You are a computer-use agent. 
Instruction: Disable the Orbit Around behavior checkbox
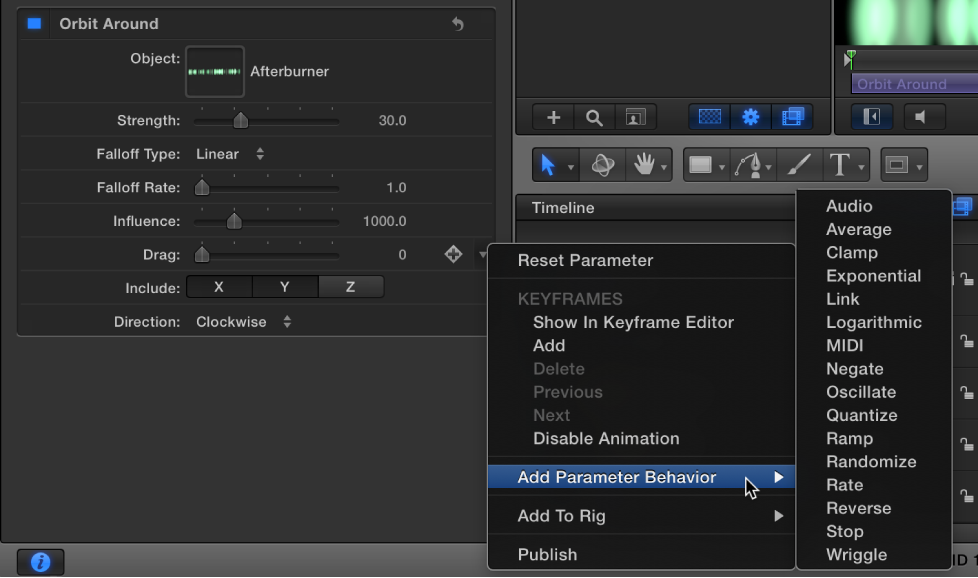[33, 23]
